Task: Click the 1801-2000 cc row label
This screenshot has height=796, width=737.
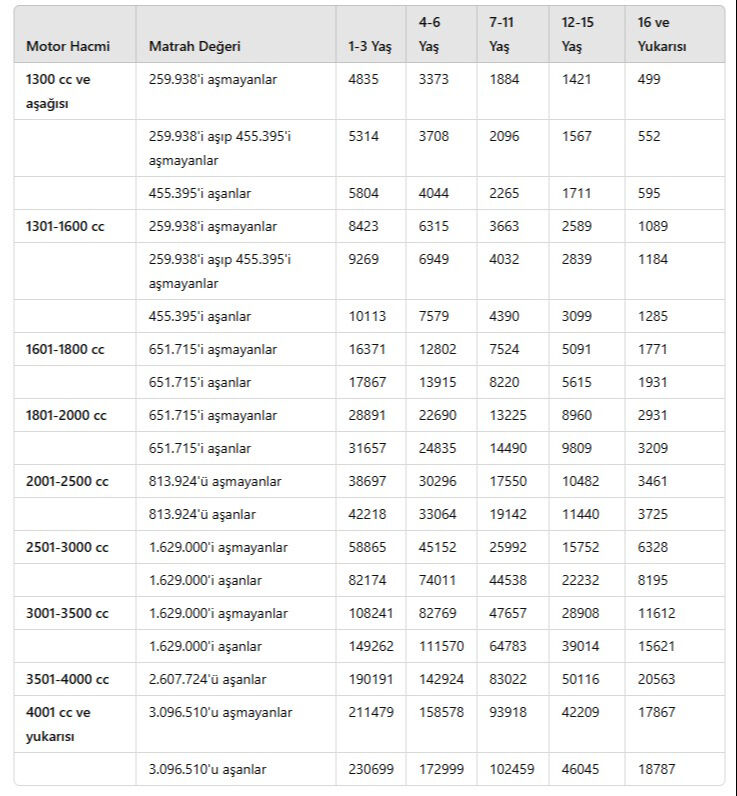Action: pos(65,415)
